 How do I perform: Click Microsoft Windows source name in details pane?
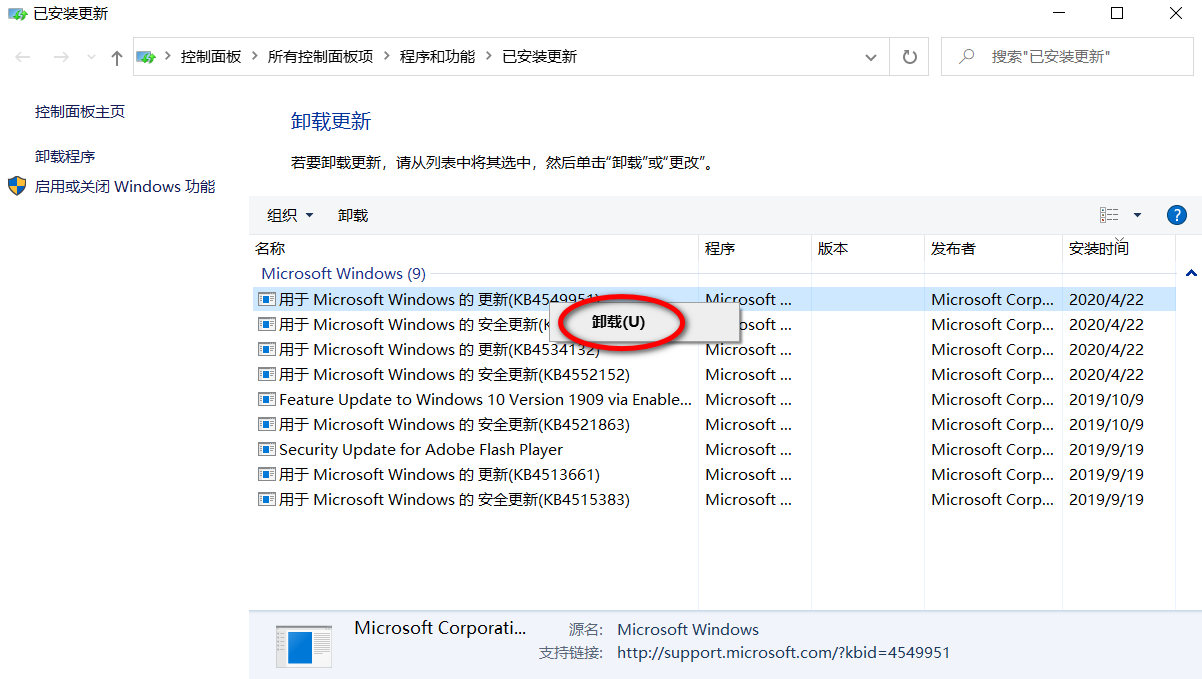(x=688, y=629)
